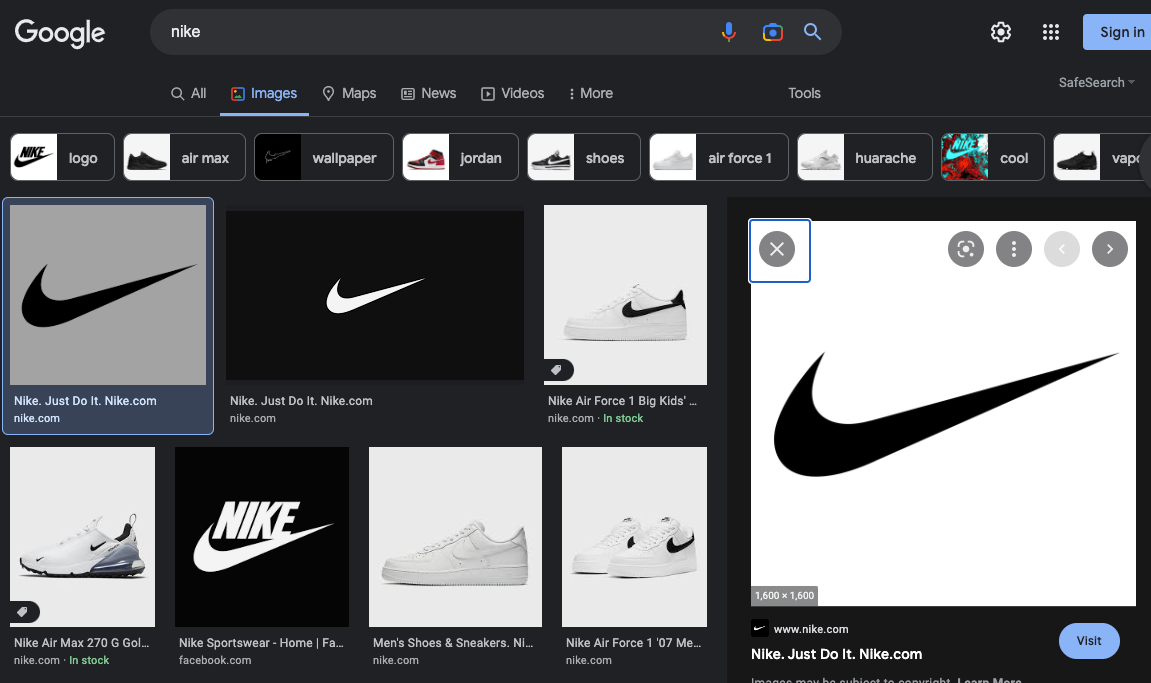The image size is (1151, 683).
Task: Select the Images tab
Action: coord(264,93)
